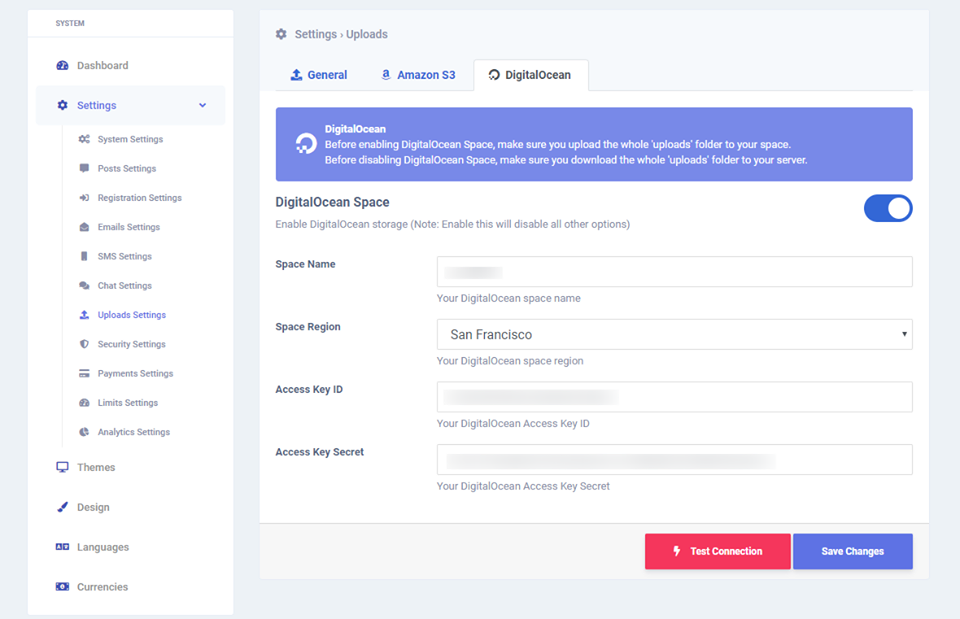Click the Settings breadcrumb text

pos(316,34)
